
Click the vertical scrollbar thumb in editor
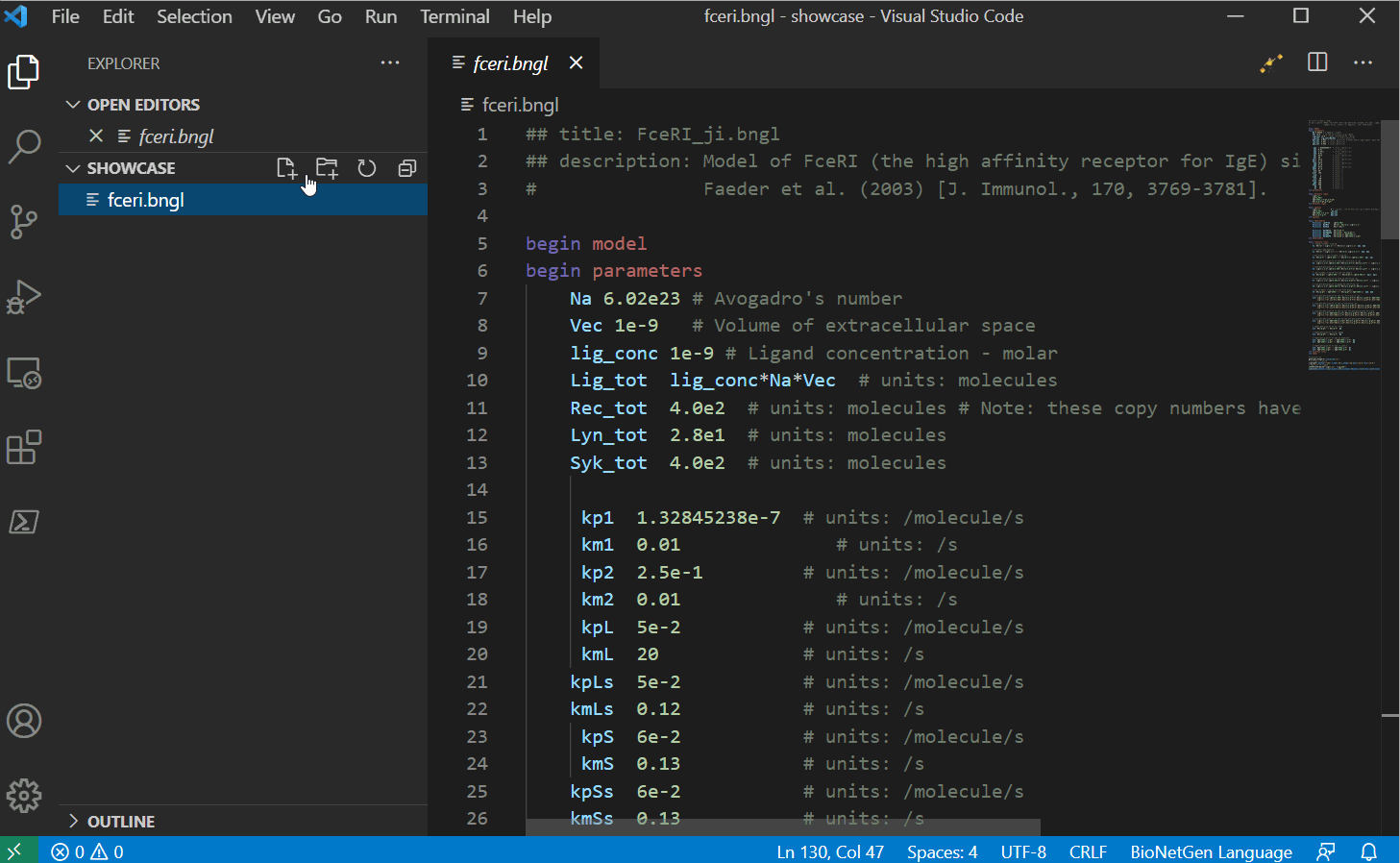(x=1390, y=179)
